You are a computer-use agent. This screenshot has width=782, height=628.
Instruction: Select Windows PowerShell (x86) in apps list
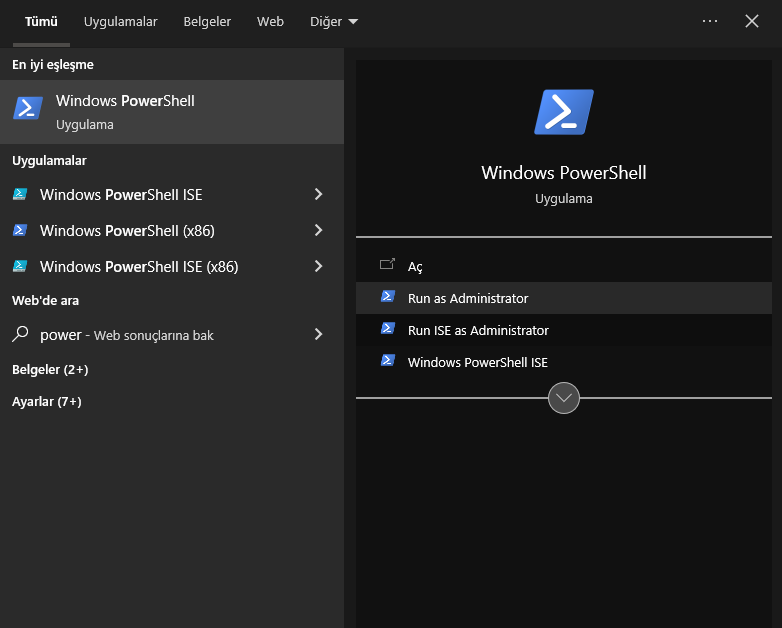(x=172, y=230)
